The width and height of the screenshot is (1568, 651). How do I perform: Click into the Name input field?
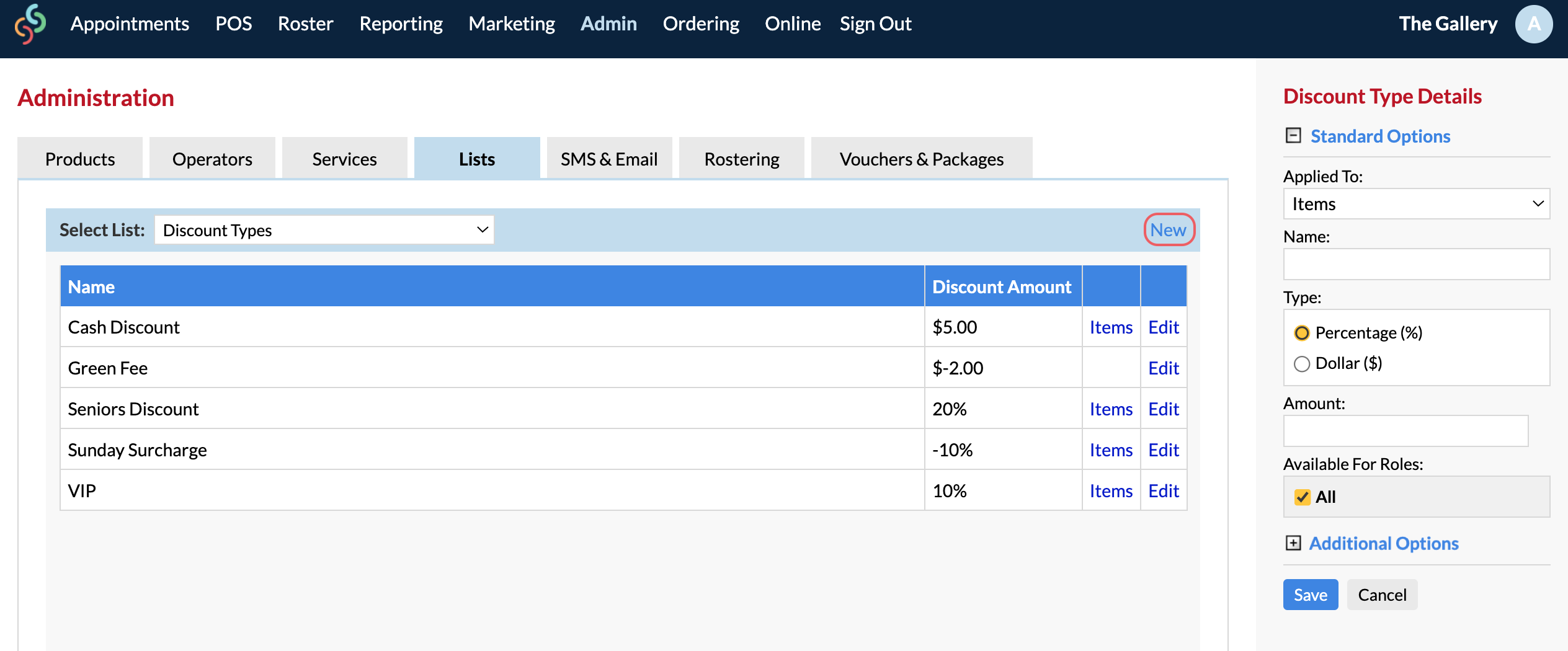1417,264
